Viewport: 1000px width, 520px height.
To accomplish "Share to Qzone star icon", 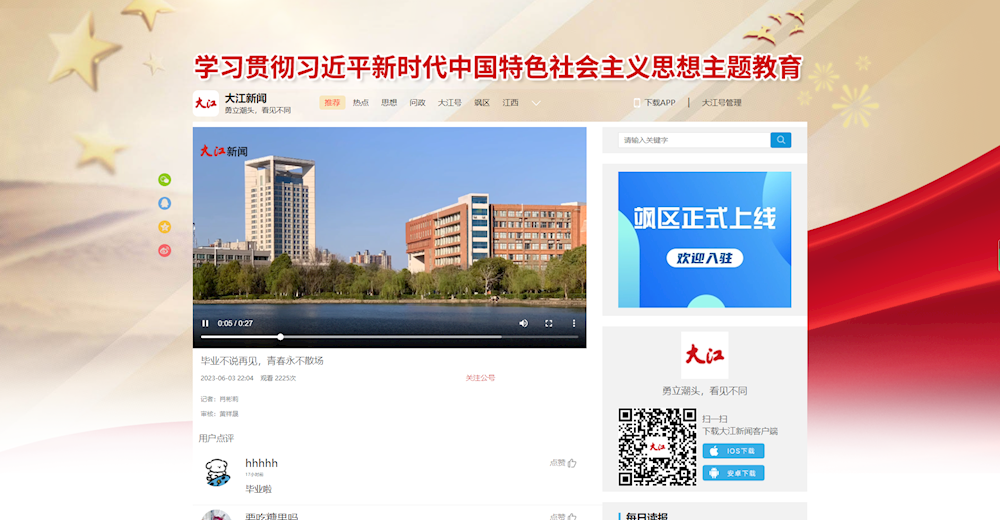I will coord(165,227).
